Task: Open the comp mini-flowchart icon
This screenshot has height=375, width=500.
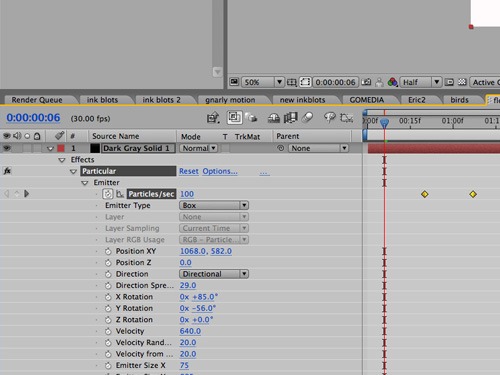Action: click(213, 118)
